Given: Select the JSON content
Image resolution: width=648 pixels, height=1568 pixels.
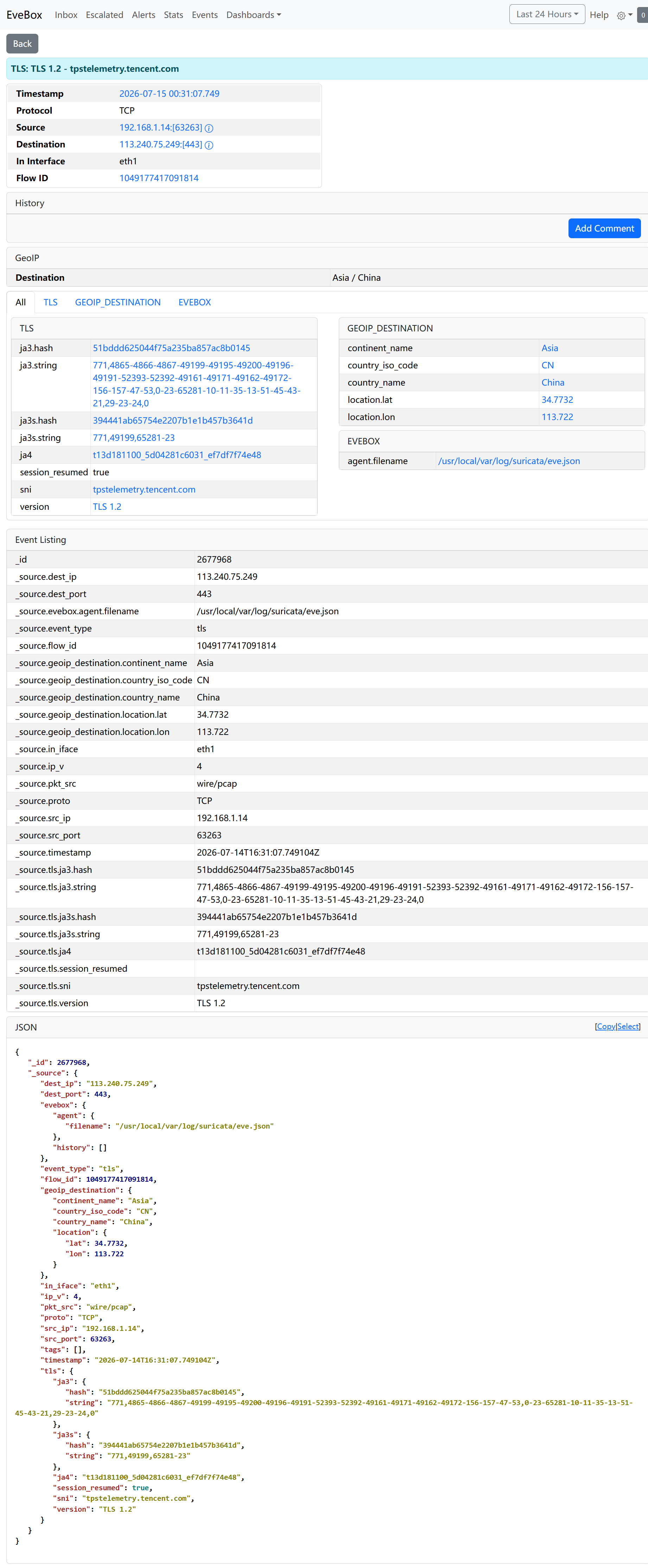Looking at the screenshot, I should 628,1027.
